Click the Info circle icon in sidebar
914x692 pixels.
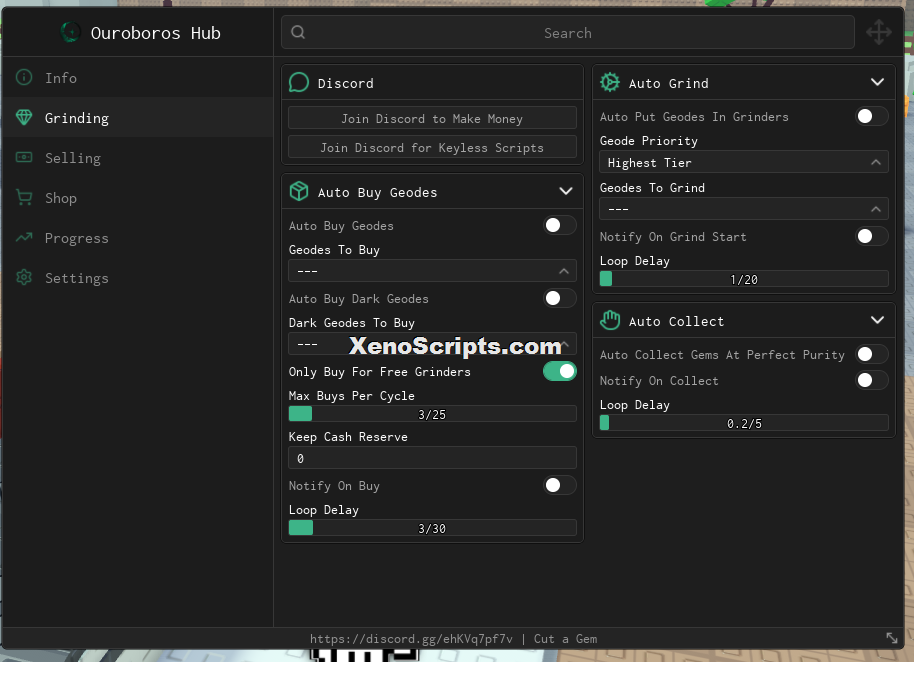tap(24, 77)
